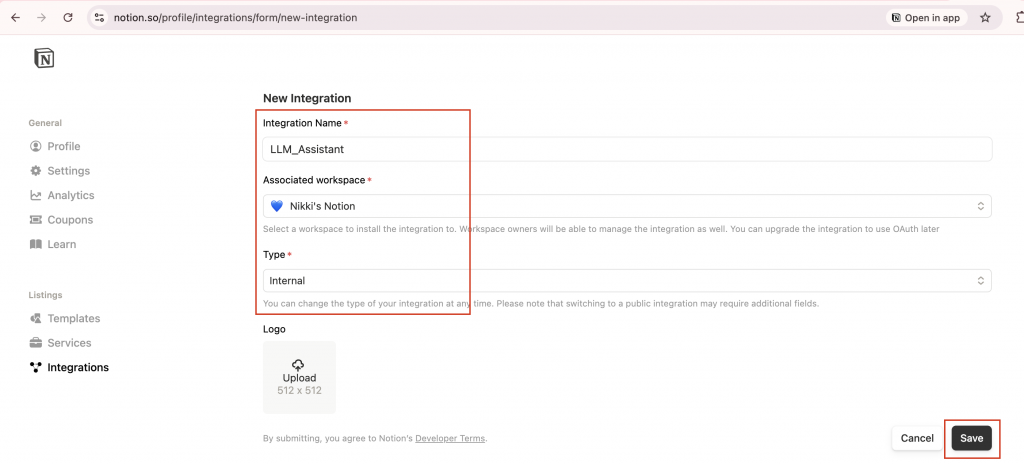Click the Services briefcase icon
The width and height of the screenshot is (1024, 464).
click(35, 343)
